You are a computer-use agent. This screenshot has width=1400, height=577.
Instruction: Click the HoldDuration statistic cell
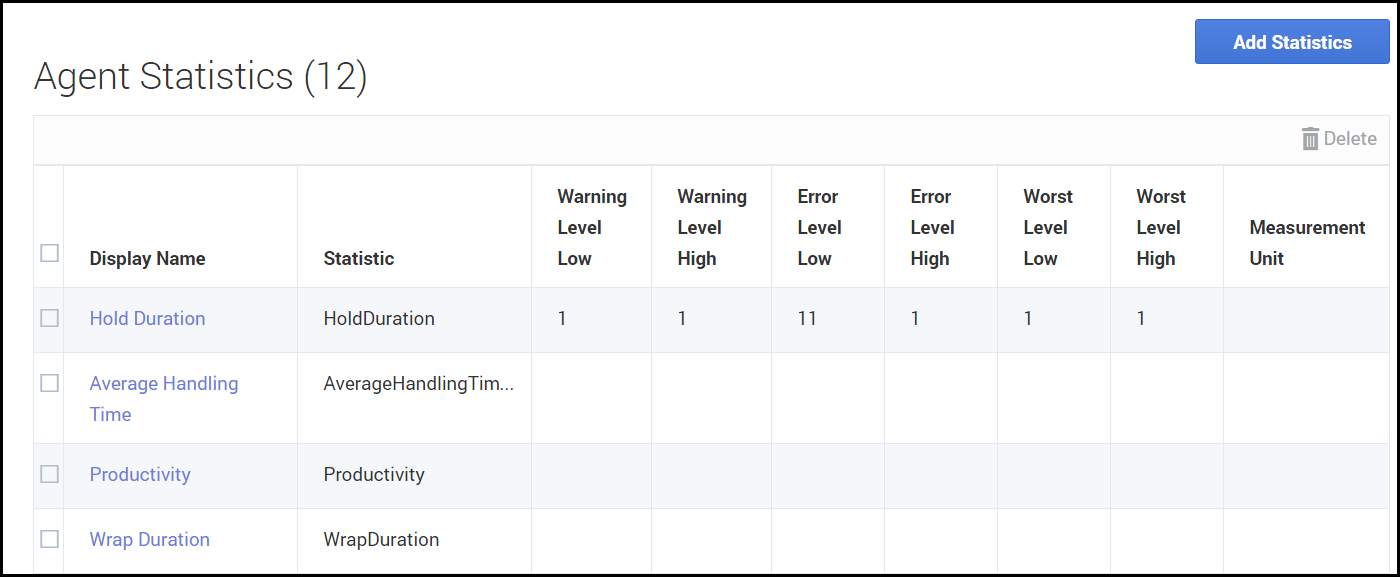379,318
